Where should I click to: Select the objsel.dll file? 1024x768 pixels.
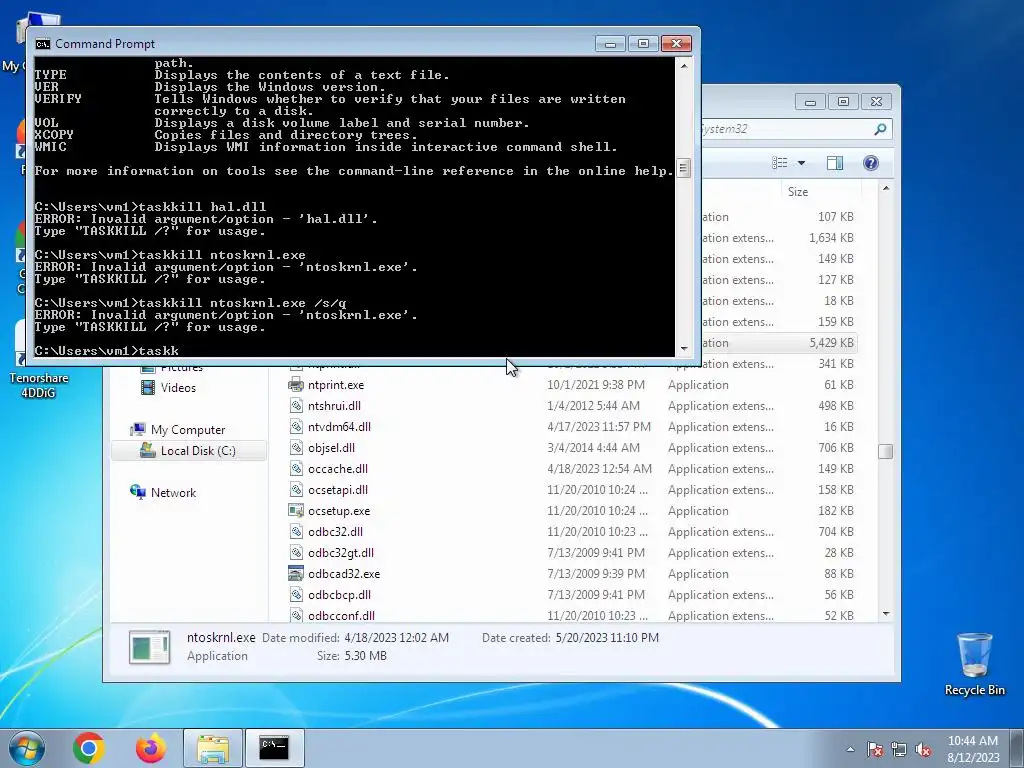[x=331, y=448]
